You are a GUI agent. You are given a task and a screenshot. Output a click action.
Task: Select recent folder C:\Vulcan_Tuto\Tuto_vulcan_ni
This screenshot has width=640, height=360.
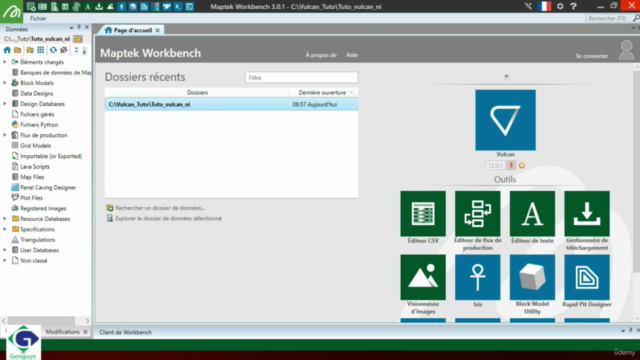231,104
